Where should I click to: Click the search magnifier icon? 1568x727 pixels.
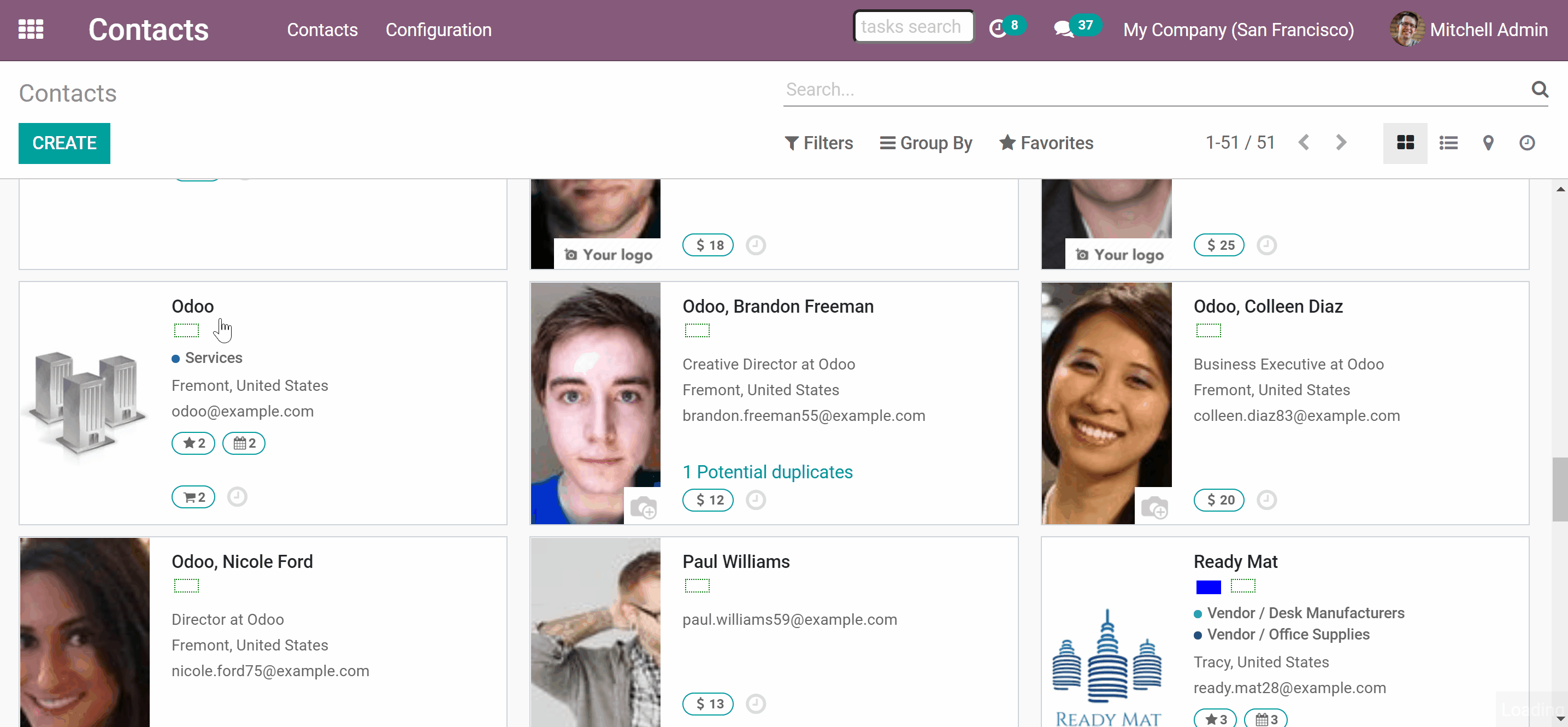[1540, 90]
